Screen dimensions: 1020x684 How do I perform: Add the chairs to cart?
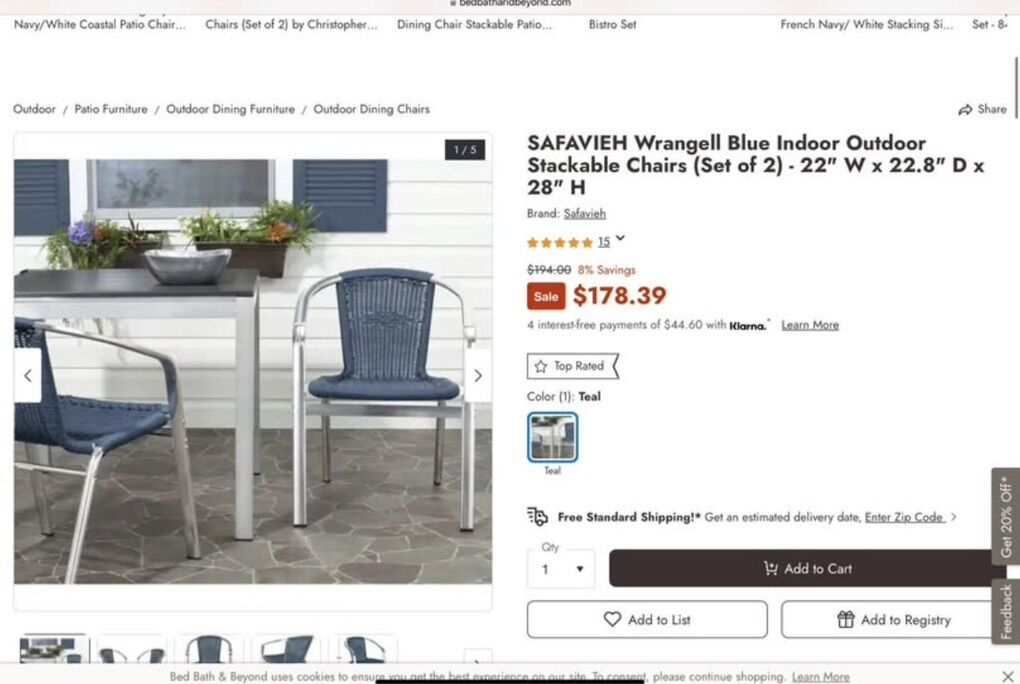[x=807, y=568]
